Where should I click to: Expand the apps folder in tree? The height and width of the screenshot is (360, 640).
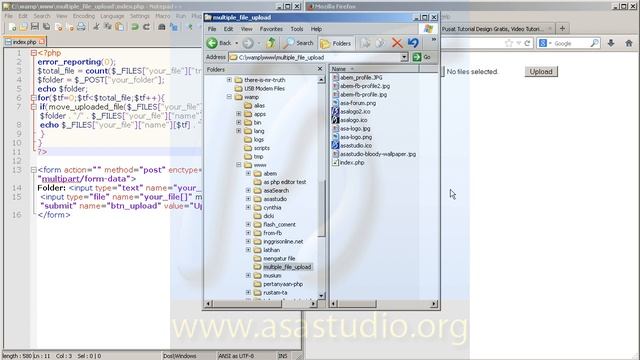point(239,114)
